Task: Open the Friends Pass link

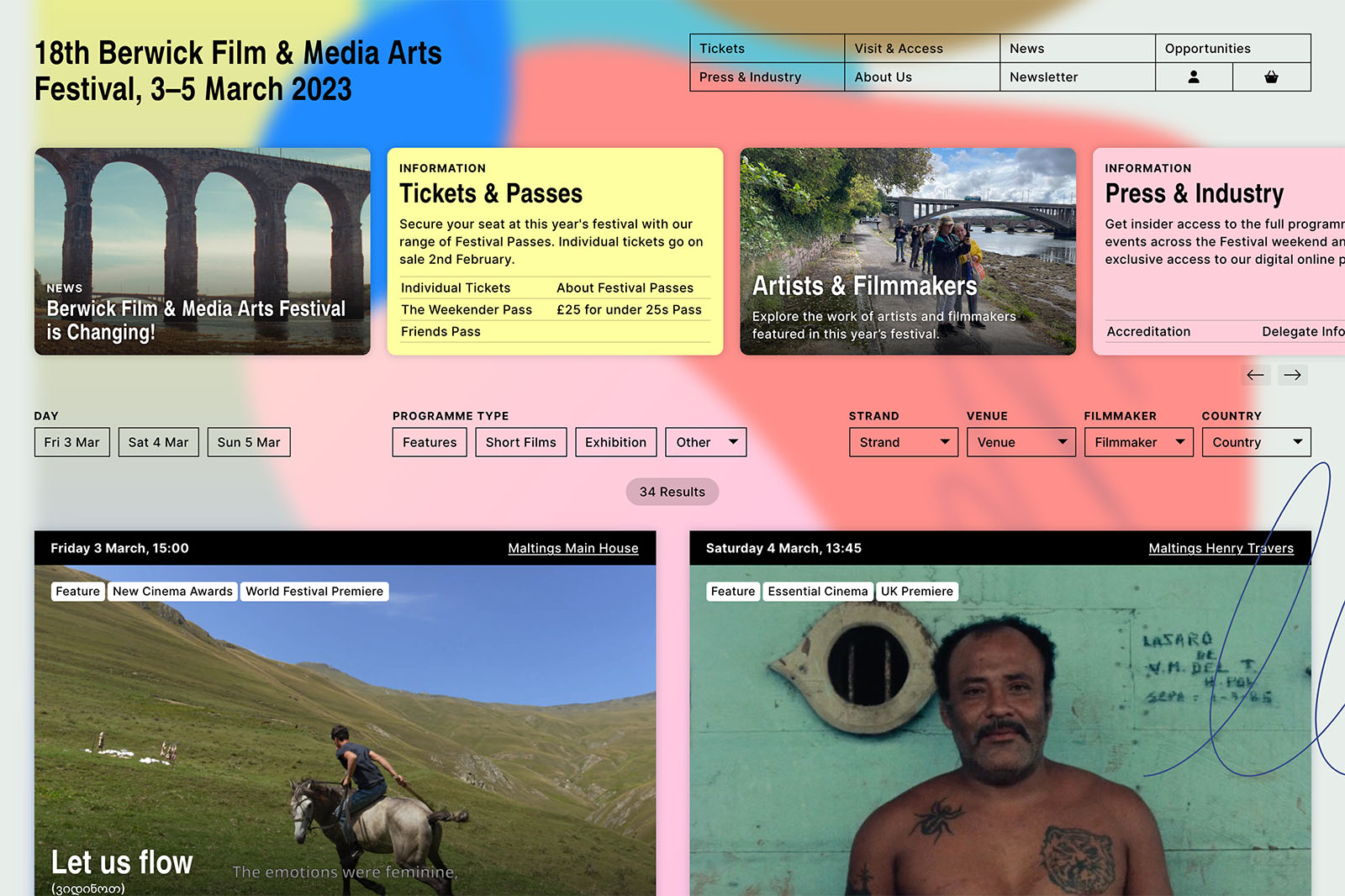Action: (440, 331)
